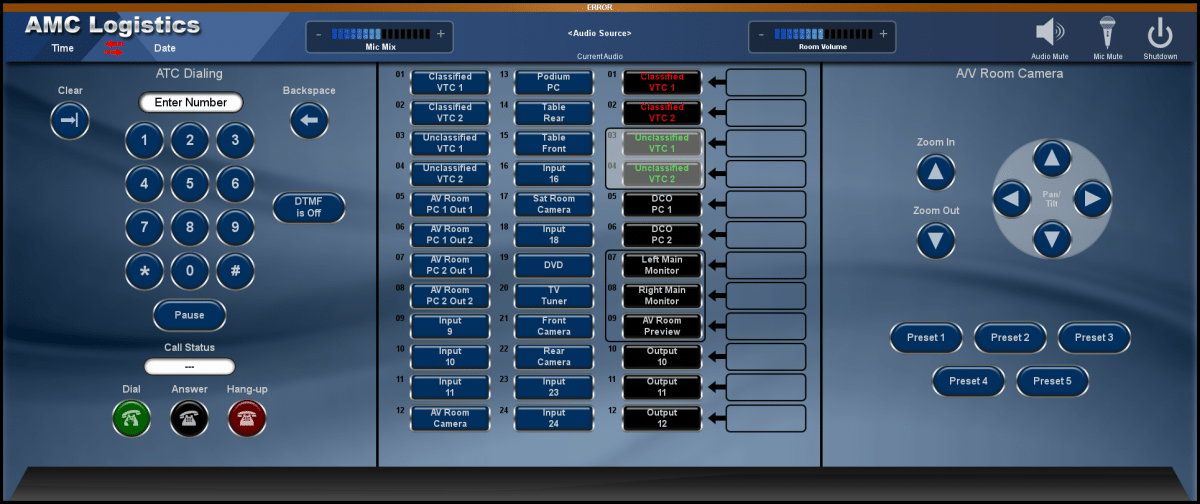The image size is (1200, 504).
Task: Click keypad digit 1
Action: [144, 141]
